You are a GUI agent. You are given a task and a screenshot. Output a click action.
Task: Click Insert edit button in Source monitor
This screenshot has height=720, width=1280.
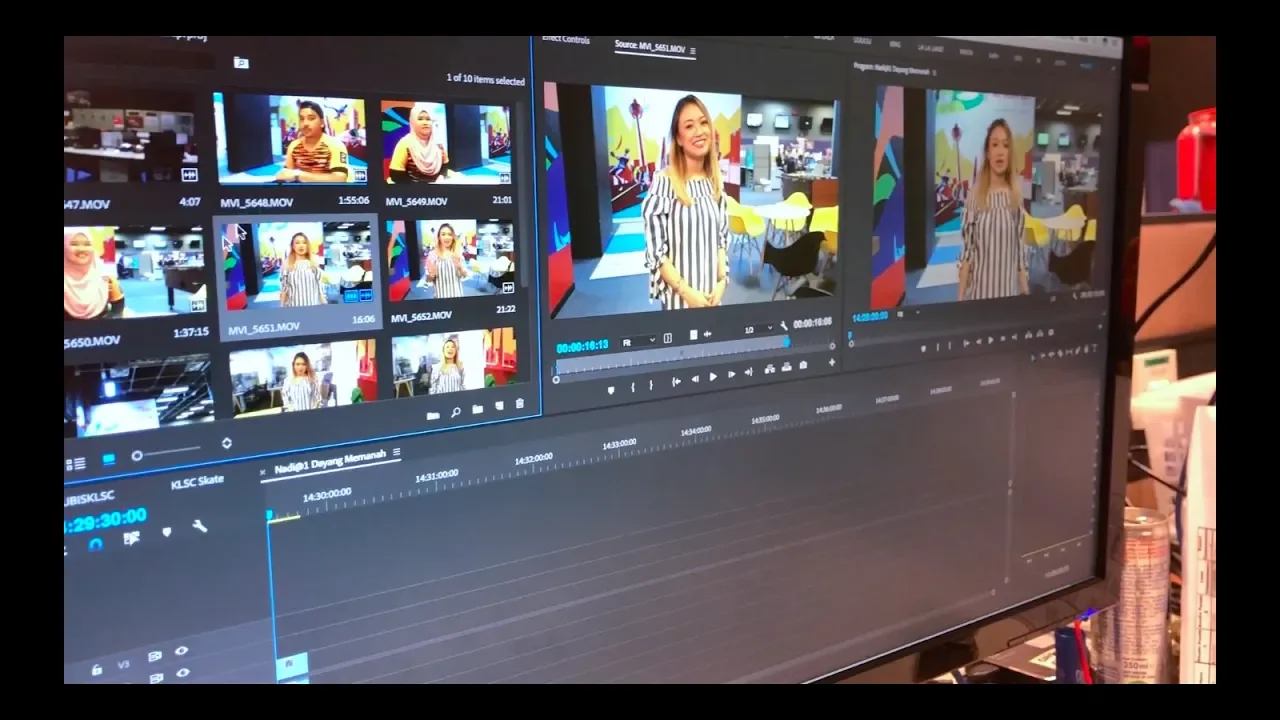point(769,369)
